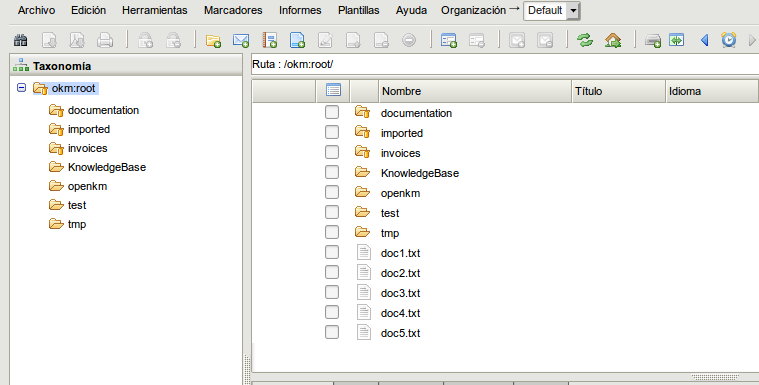759x385 pixels.
Task: Click the add blue document icon
Action: coord(297,40)
